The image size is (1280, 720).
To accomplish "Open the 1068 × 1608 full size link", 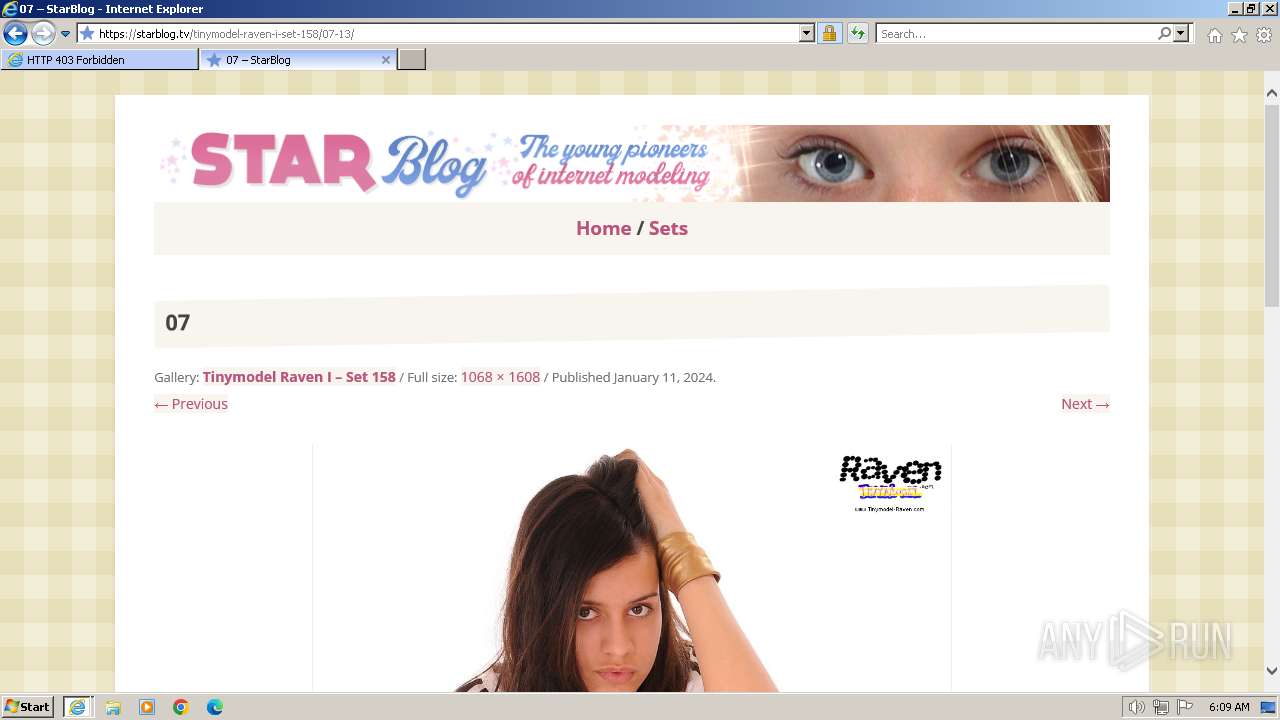I will coord(500,377).
